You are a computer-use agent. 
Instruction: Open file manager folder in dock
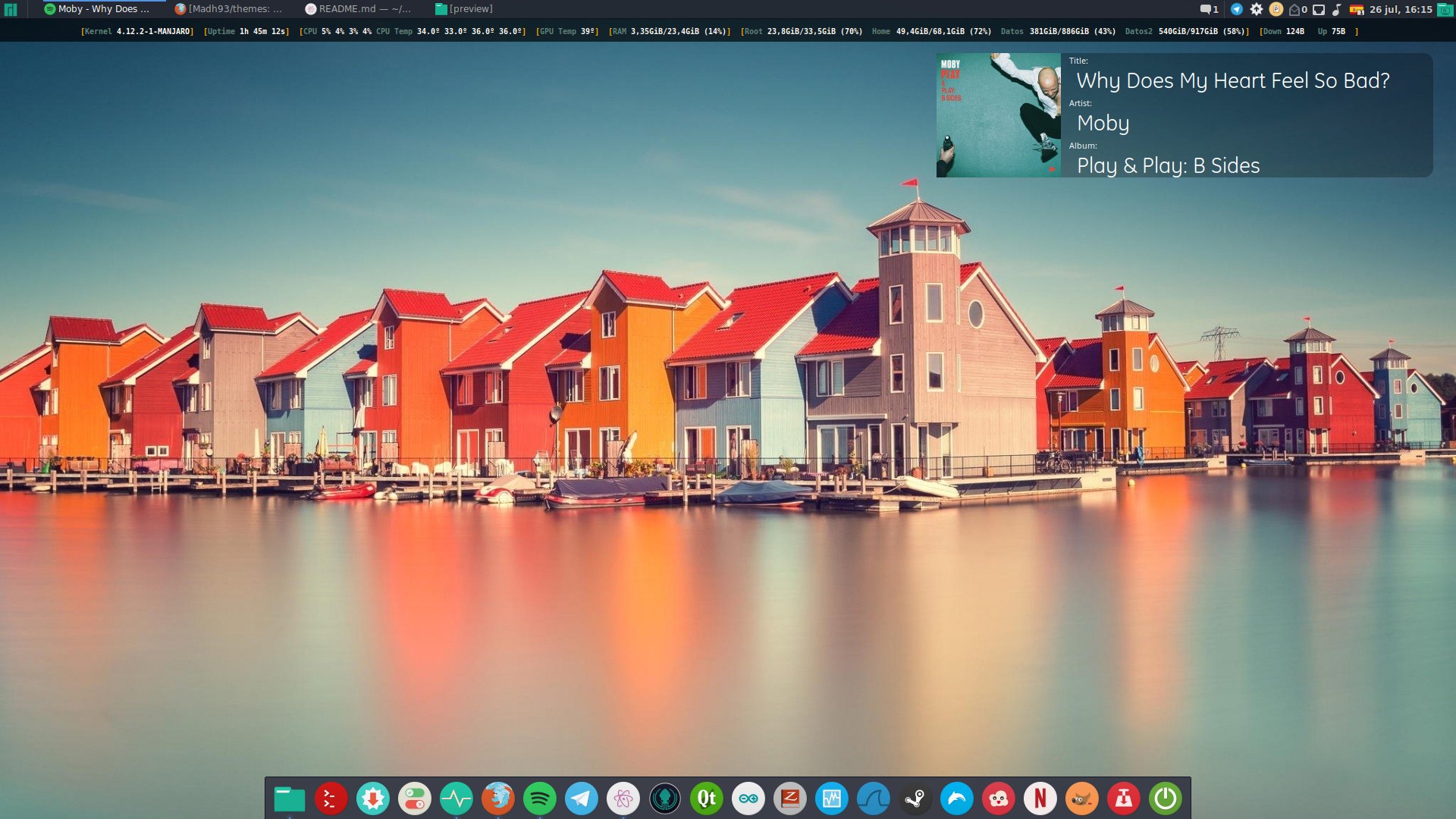point(289,799)
